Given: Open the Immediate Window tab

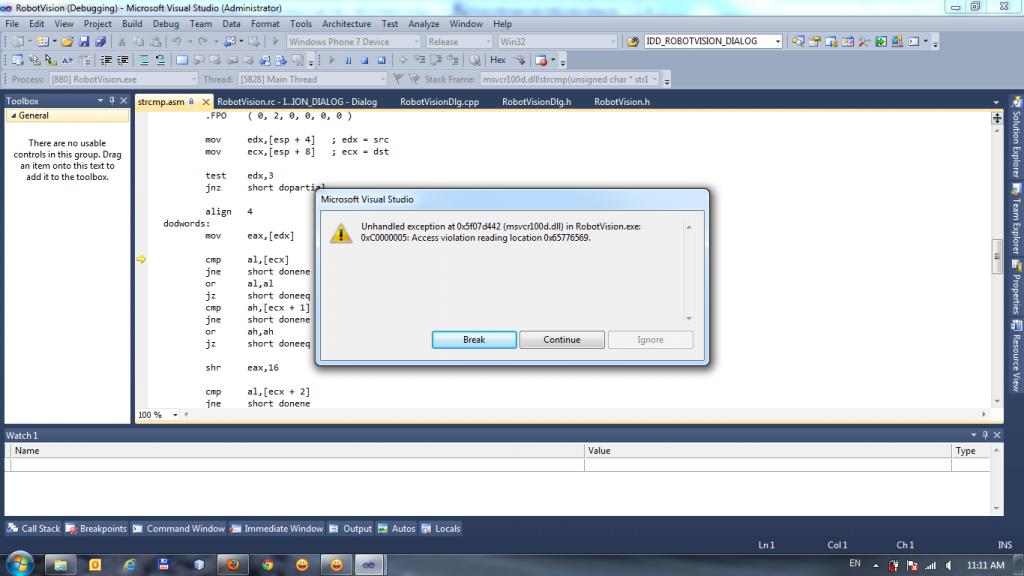Looking at the screenshot, I should (x=277, y=528).
